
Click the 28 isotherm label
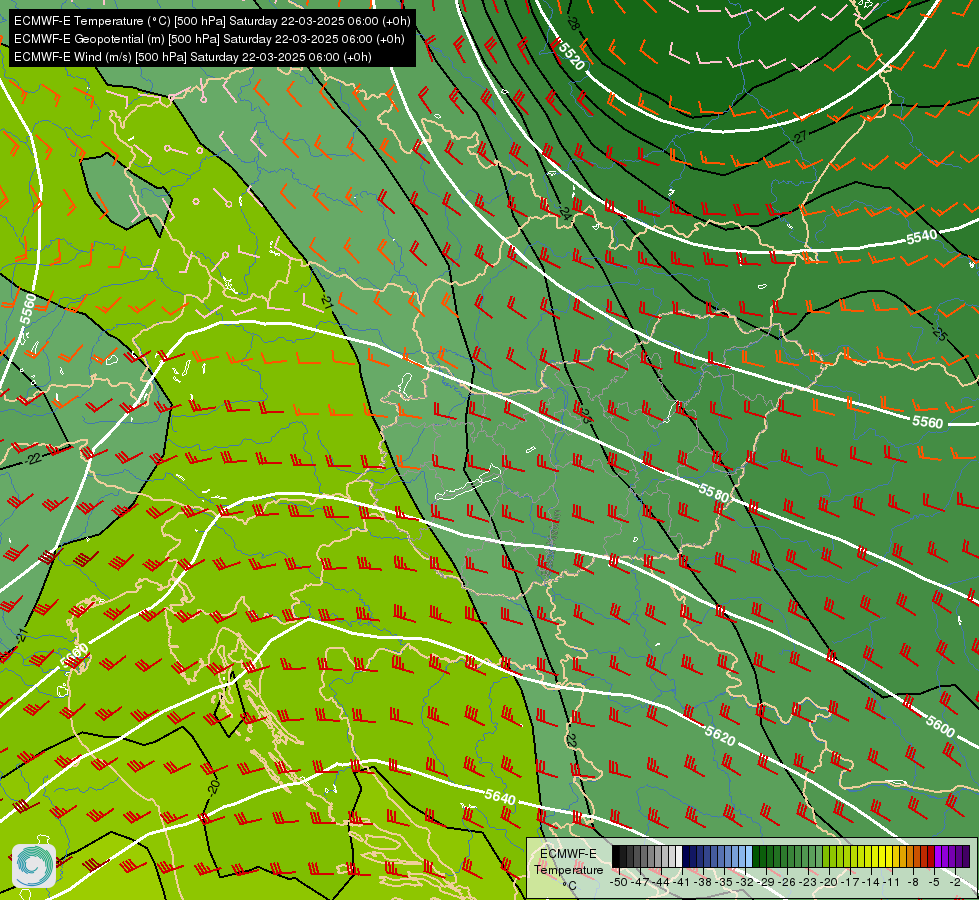pyautogui.click(x=573, y=23)
